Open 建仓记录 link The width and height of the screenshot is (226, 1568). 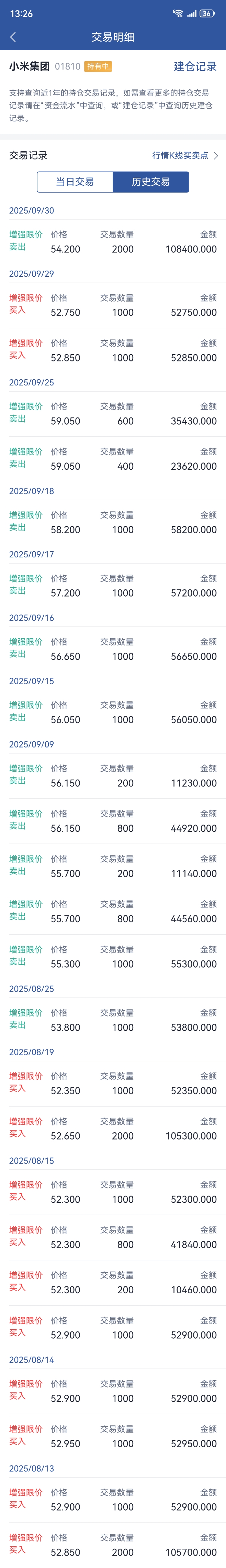click(195, 66)
